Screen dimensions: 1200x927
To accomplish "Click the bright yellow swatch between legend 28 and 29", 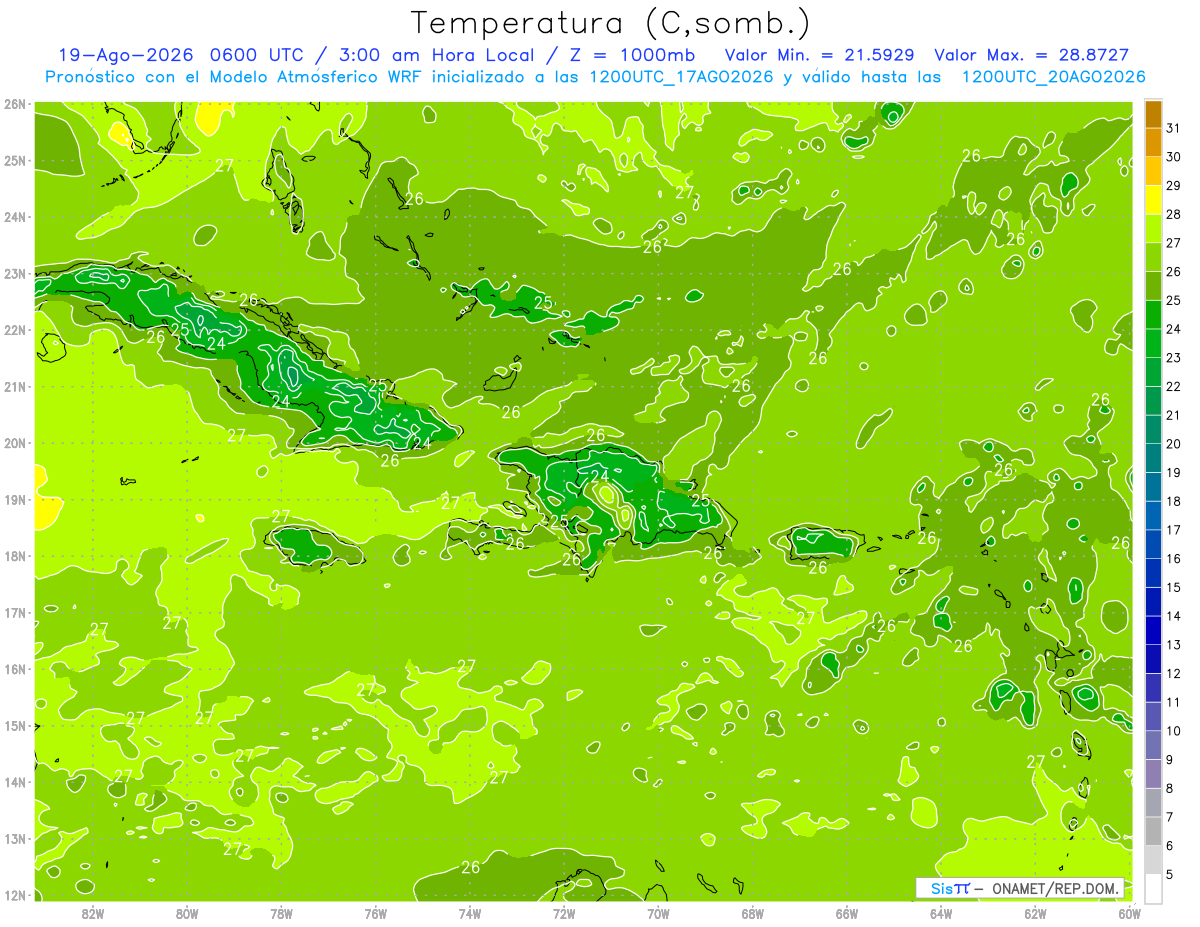I will pyautogui.click(x=1153, y=200).
